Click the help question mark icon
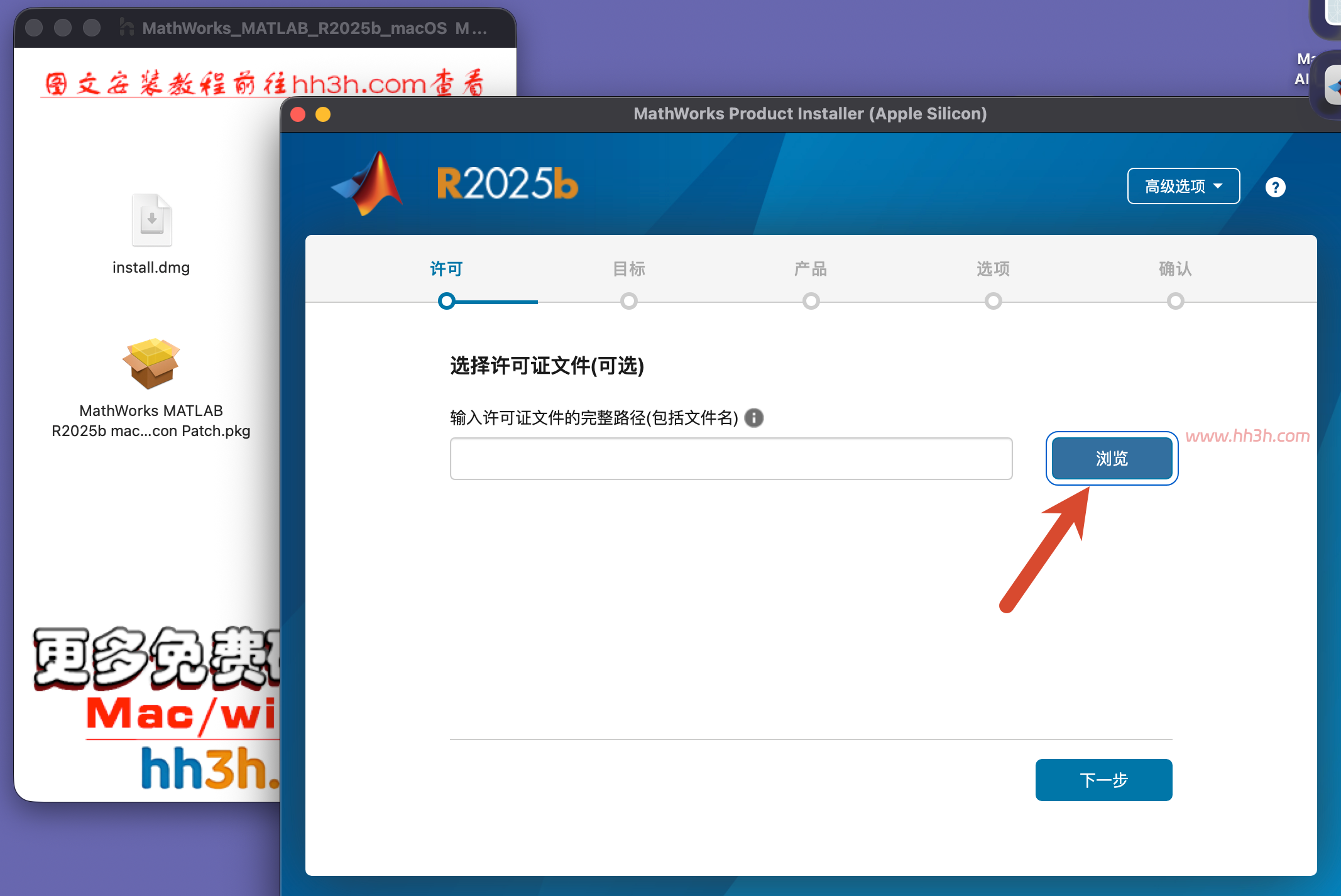This screenshot has height=896, width=1341. click(1275, 187)
